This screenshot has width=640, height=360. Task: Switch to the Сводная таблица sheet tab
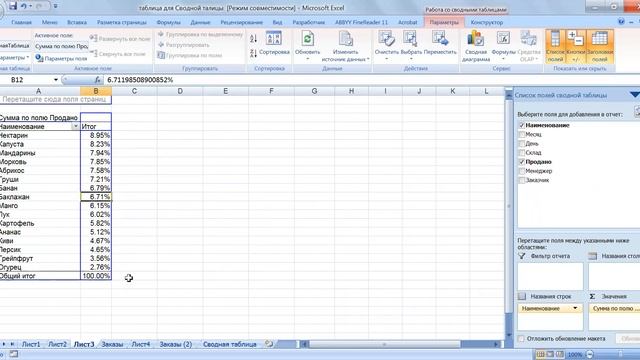click(229, 344)
